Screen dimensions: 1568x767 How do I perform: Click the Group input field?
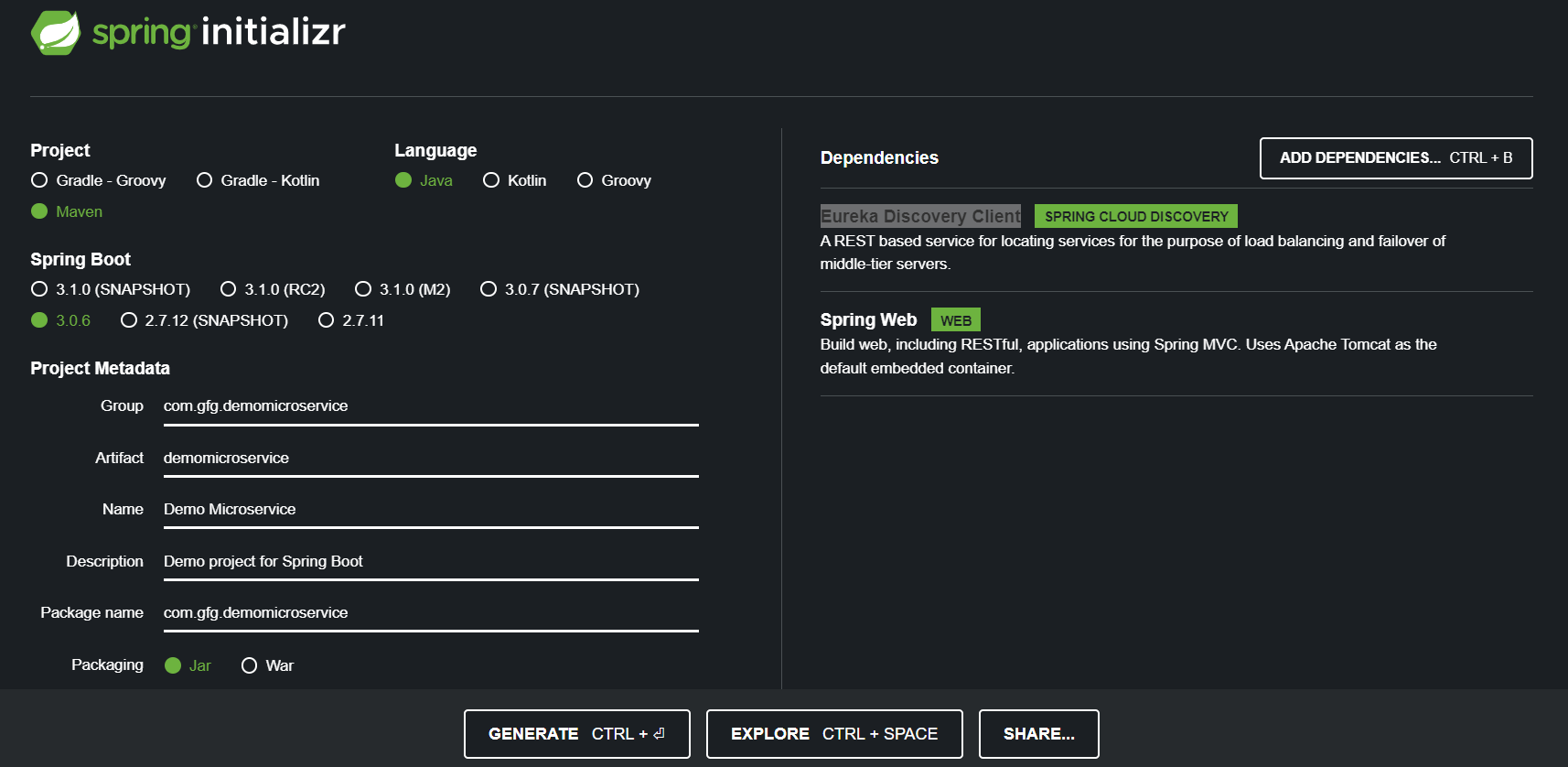coord(430,406)
